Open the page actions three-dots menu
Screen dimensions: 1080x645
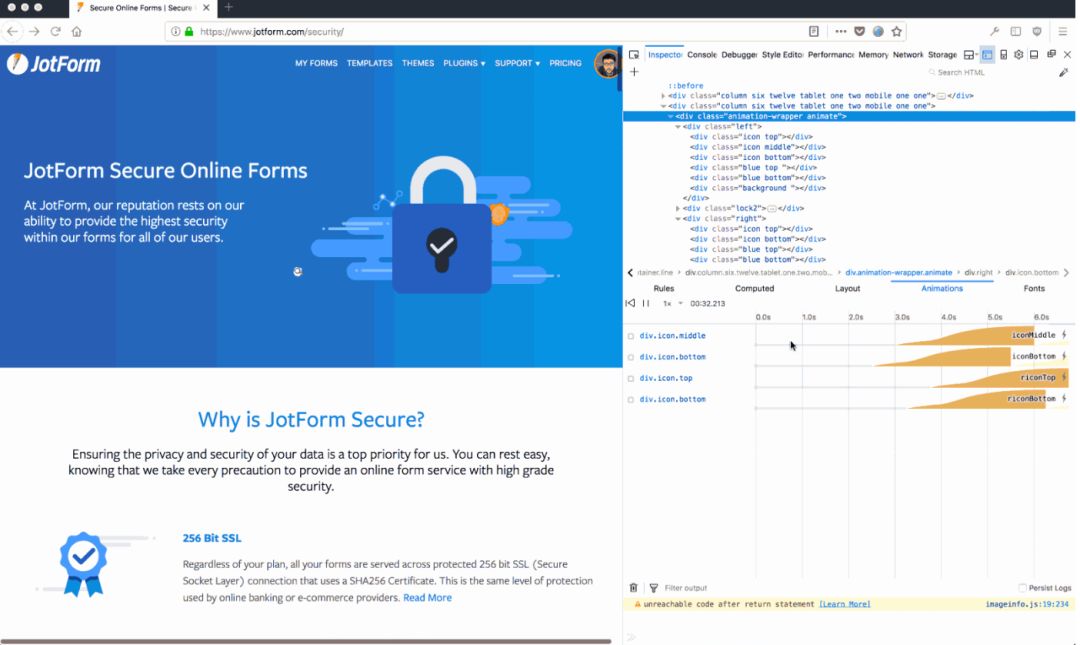click(840, 31)
